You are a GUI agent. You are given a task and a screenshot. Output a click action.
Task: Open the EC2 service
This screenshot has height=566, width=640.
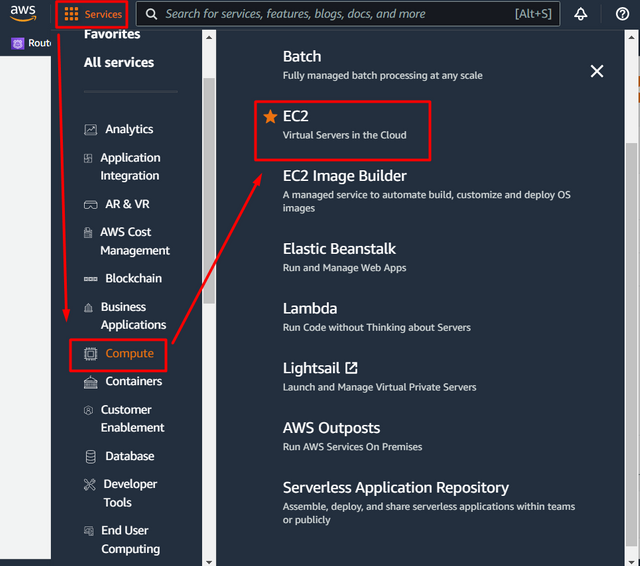[x=296, y=116]
